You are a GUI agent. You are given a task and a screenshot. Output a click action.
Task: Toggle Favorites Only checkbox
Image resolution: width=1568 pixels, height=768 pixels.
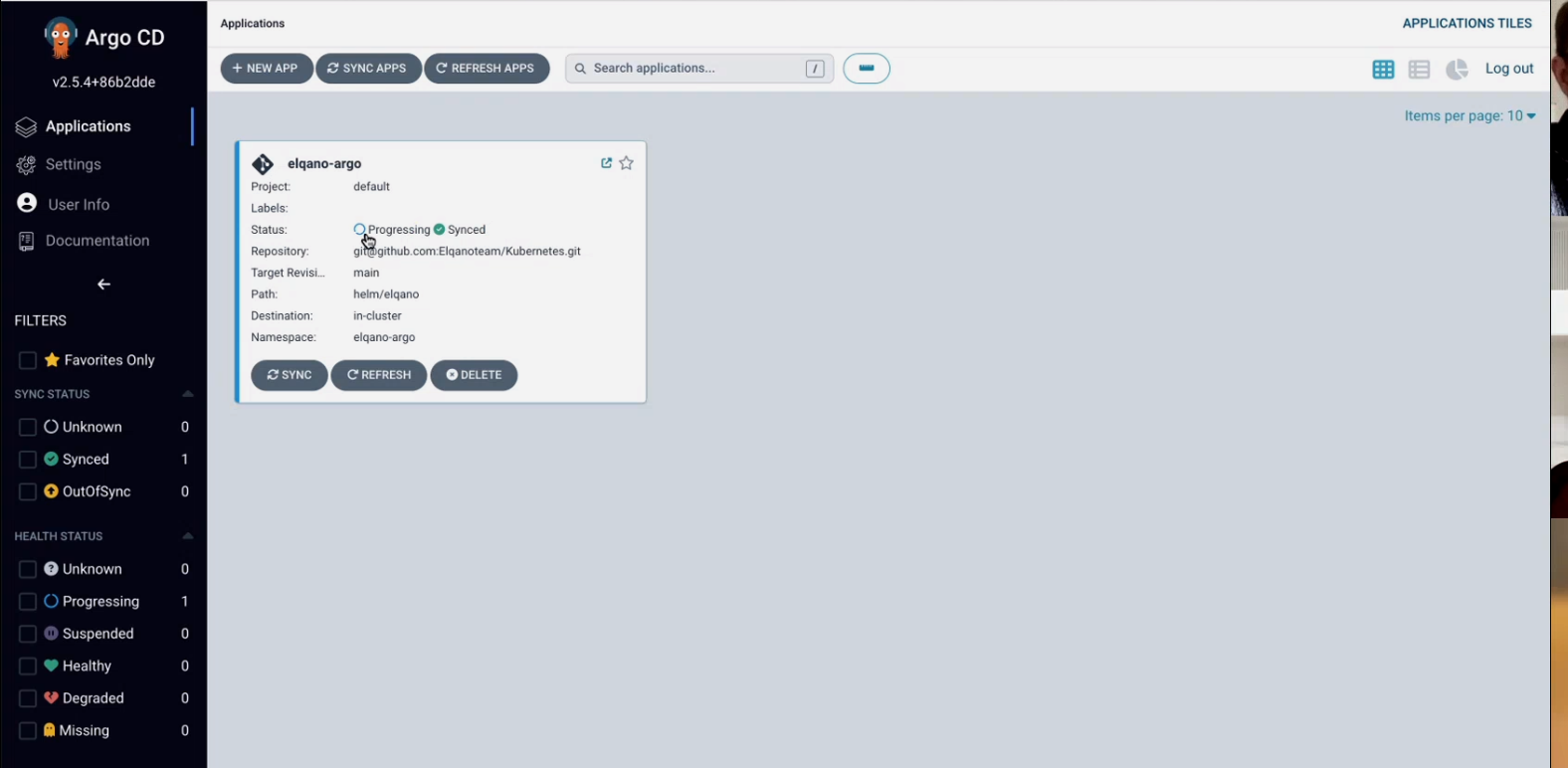pyautogui.click(x=28, y=360)
